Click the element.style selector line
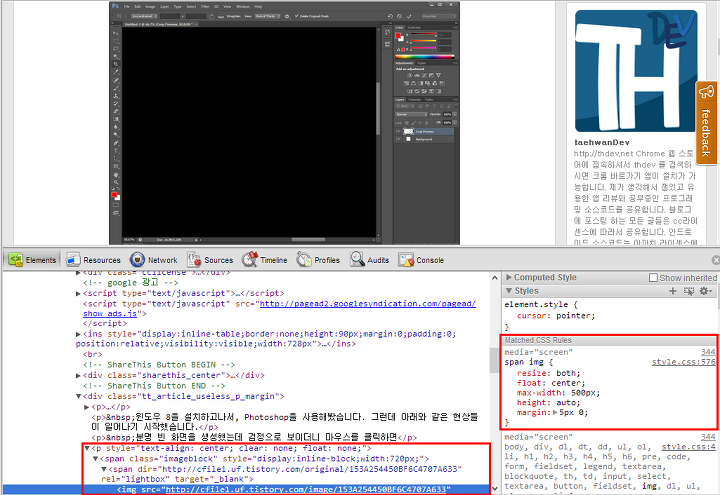The width and height of the screenshot is (720, 495). point(541,304)
